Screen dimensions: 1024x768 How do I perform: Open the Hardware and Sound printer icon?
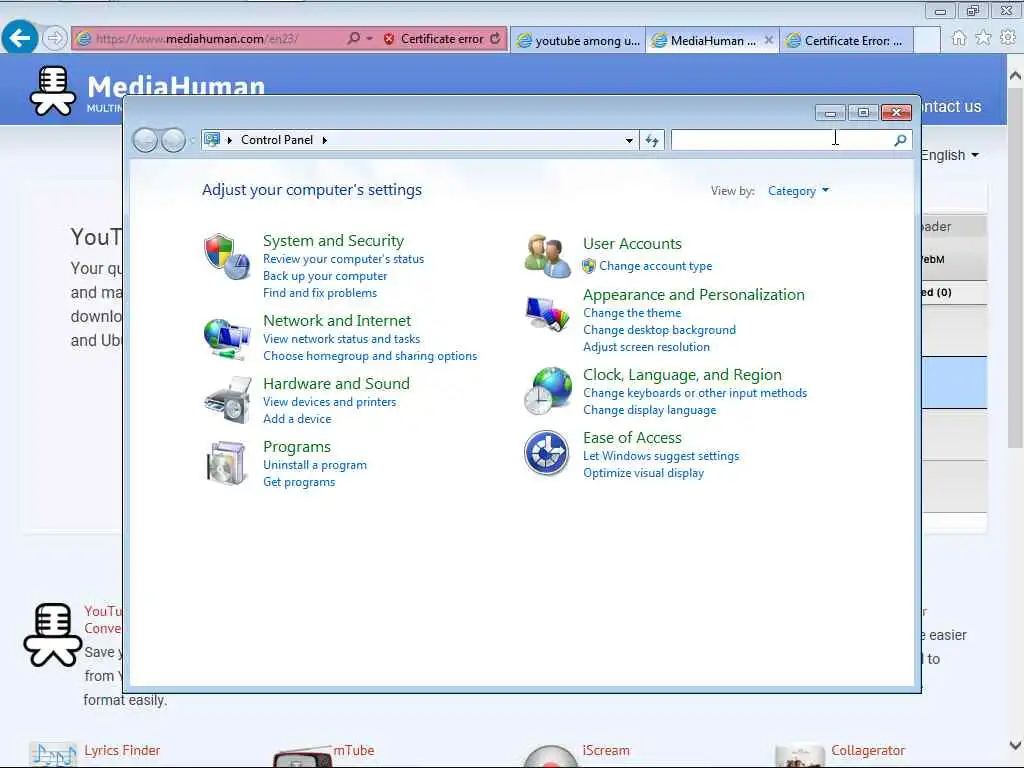(227, 400)
